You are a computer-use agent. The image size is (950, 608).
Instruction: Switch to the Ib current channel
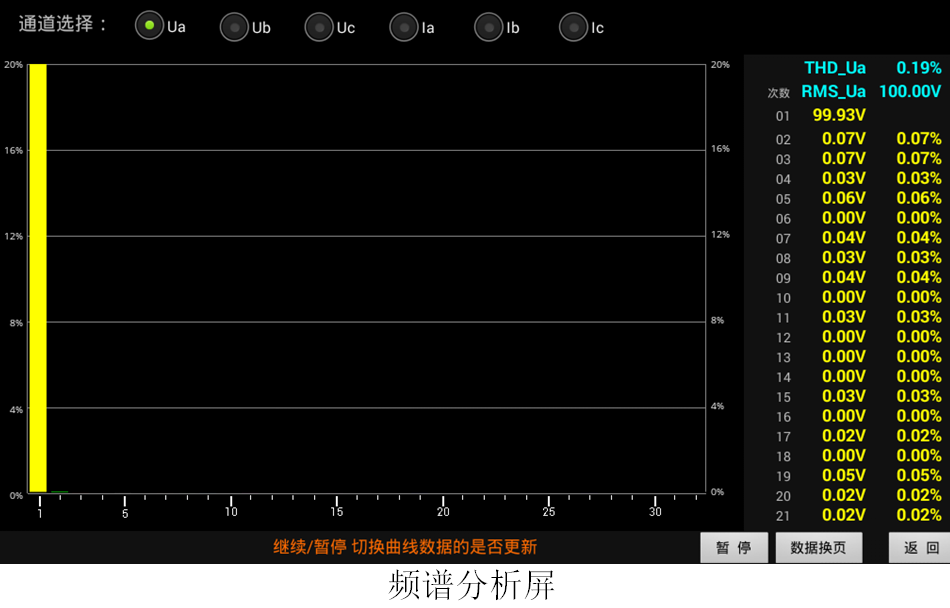[x=489, y=27]
